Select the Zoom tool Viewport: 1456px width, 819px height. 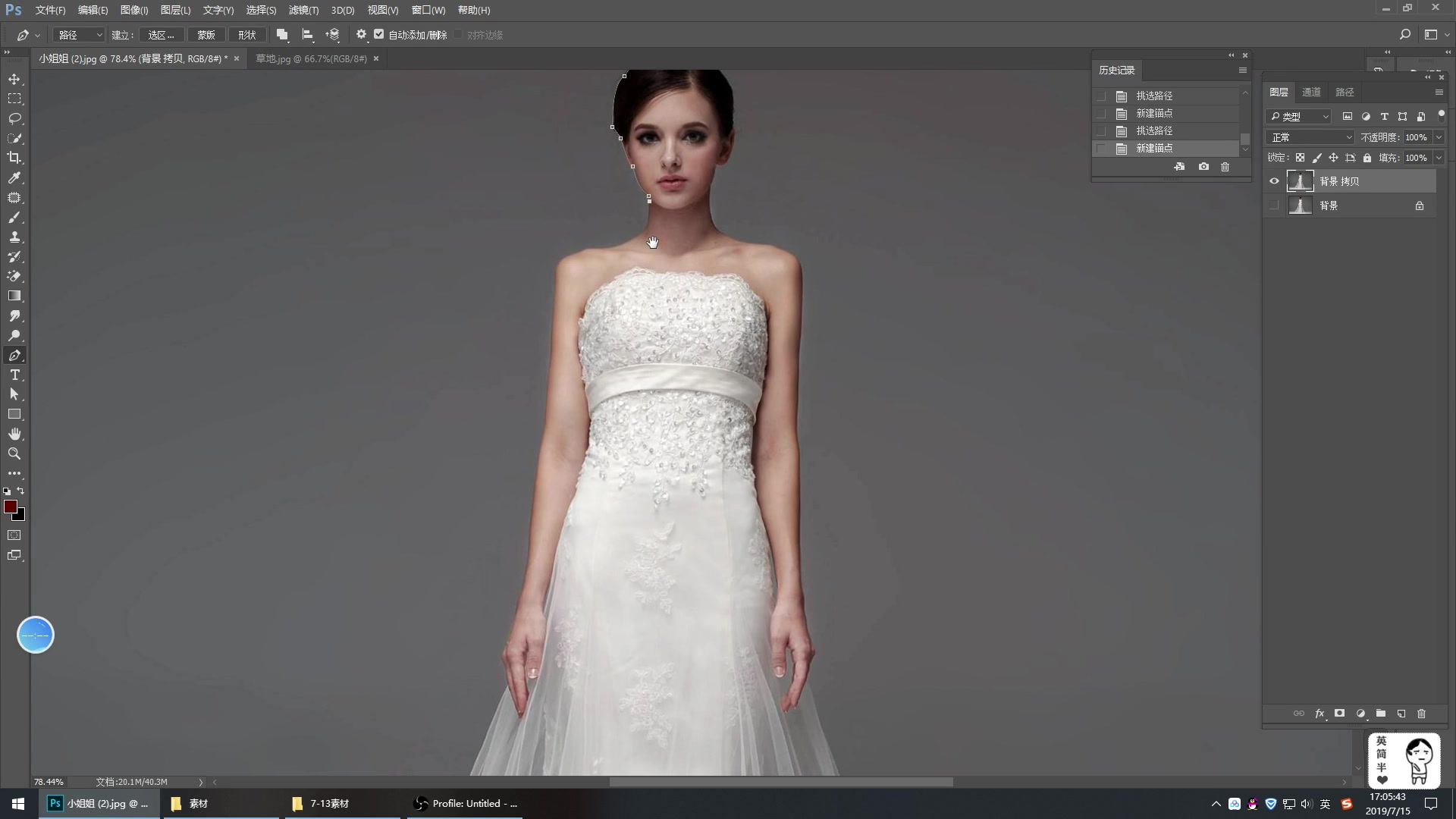click(14, 454)
